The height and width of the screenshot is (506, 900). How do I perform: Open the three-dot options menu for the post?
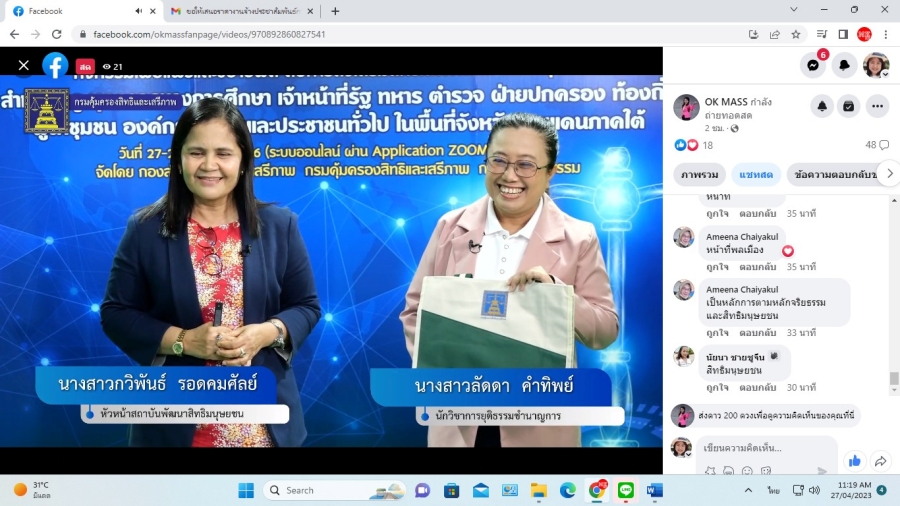tap(877, 106)
